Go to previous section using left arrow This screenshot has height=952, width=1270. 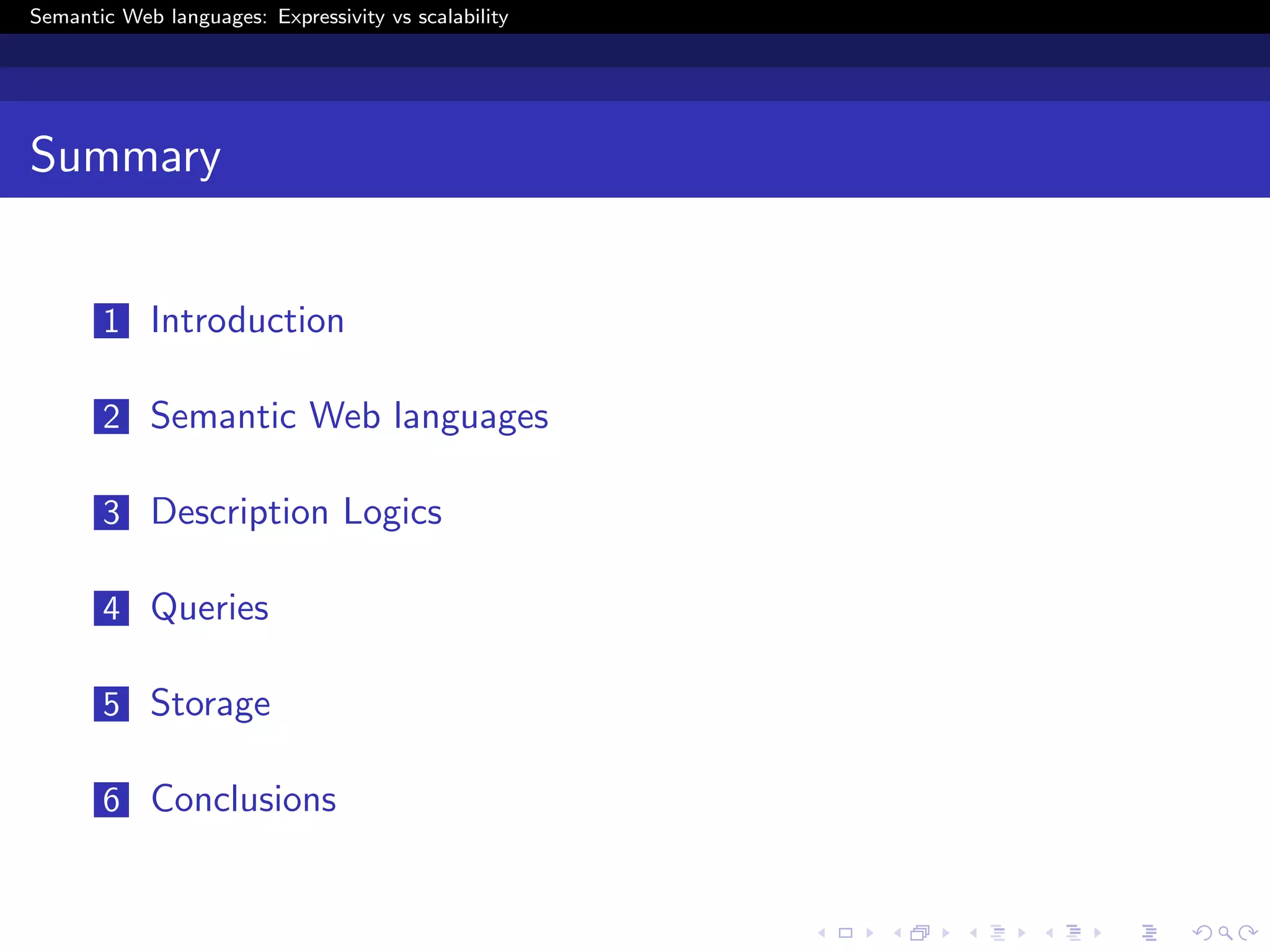click(1049, 933)
